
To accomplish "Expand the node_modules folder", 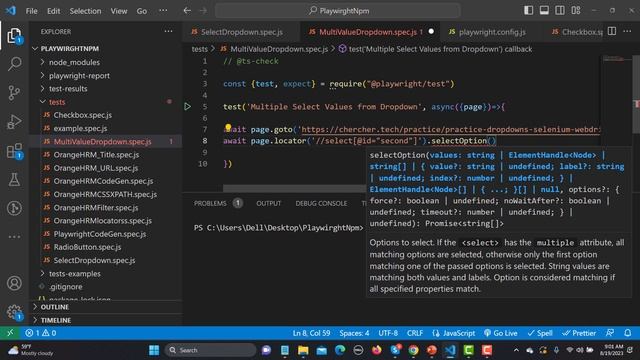I will 74,62.
